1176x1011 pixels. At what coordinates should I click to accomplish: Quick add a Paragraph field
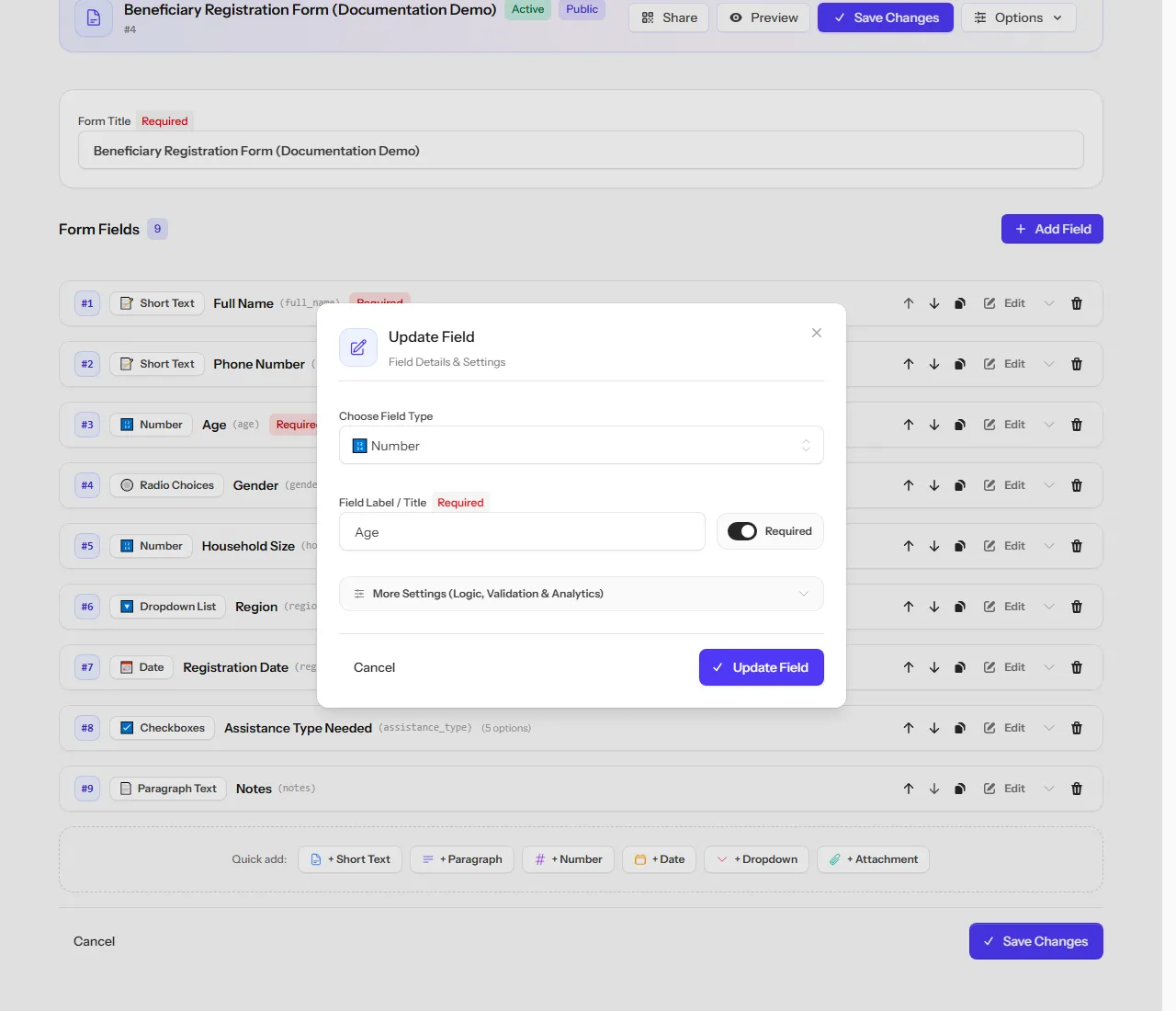point(462,859)
